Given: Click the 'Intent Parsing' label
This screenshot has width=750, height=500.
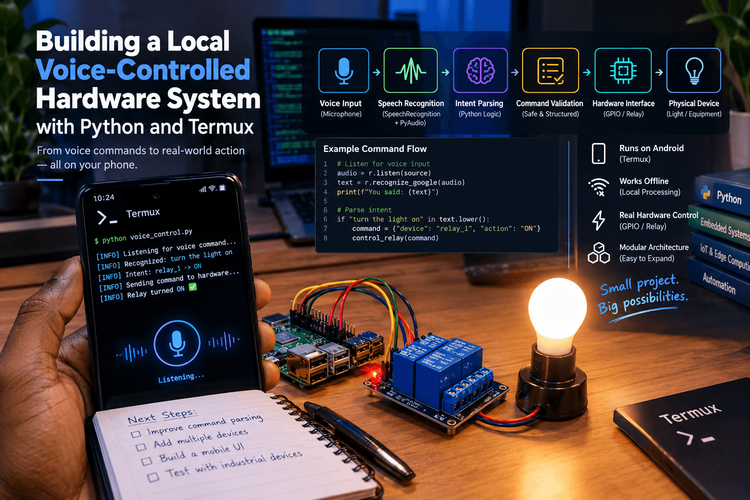Looking at the screenshot, I should (x=479, y=103).
